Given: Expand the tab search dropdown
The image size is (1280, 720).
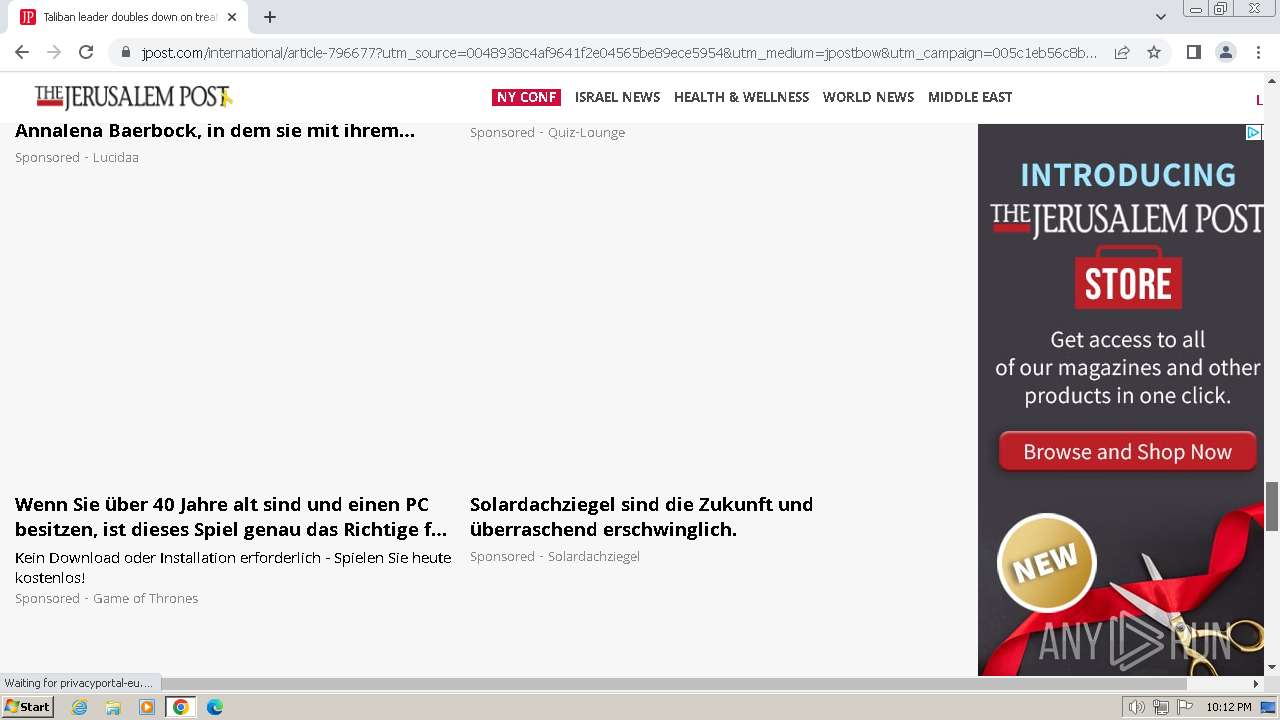Looking at the screenshot, I should pos(1160,17).
